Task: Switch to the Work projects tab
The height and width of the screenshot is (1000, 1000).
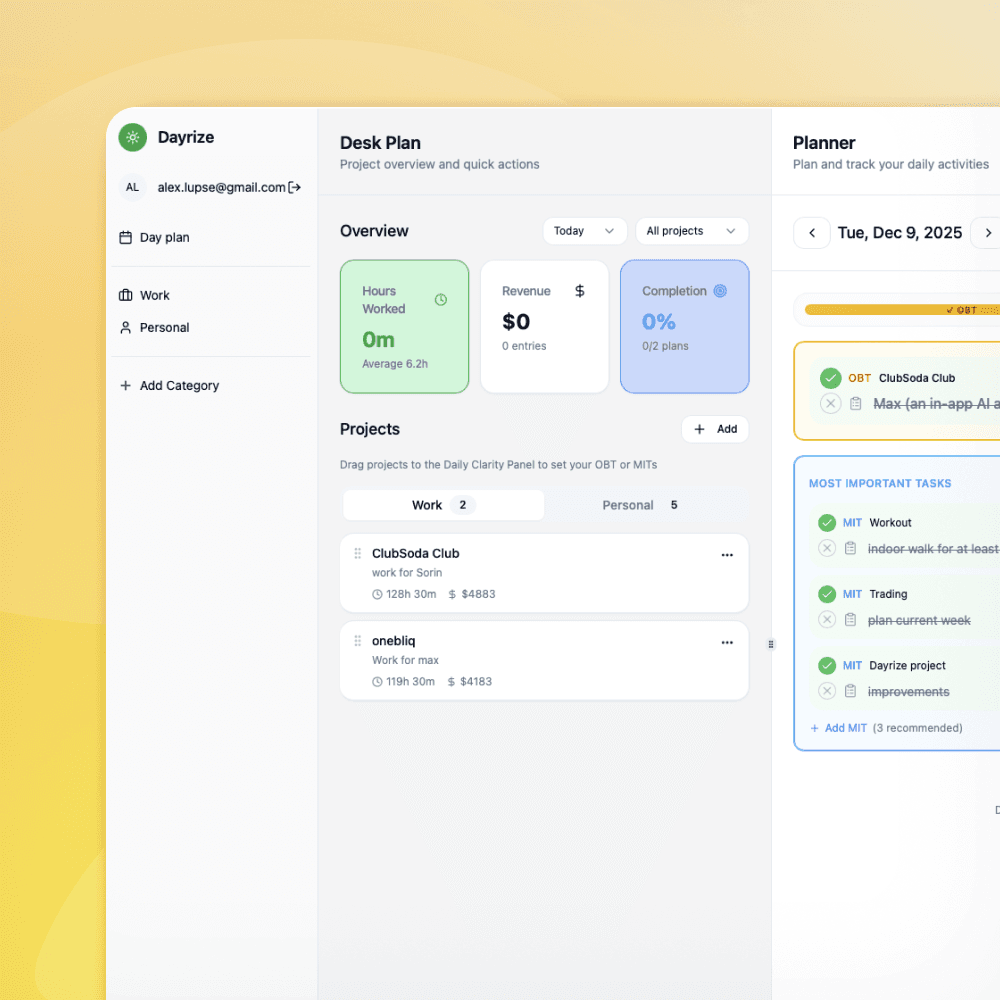Action: (444, 505)
